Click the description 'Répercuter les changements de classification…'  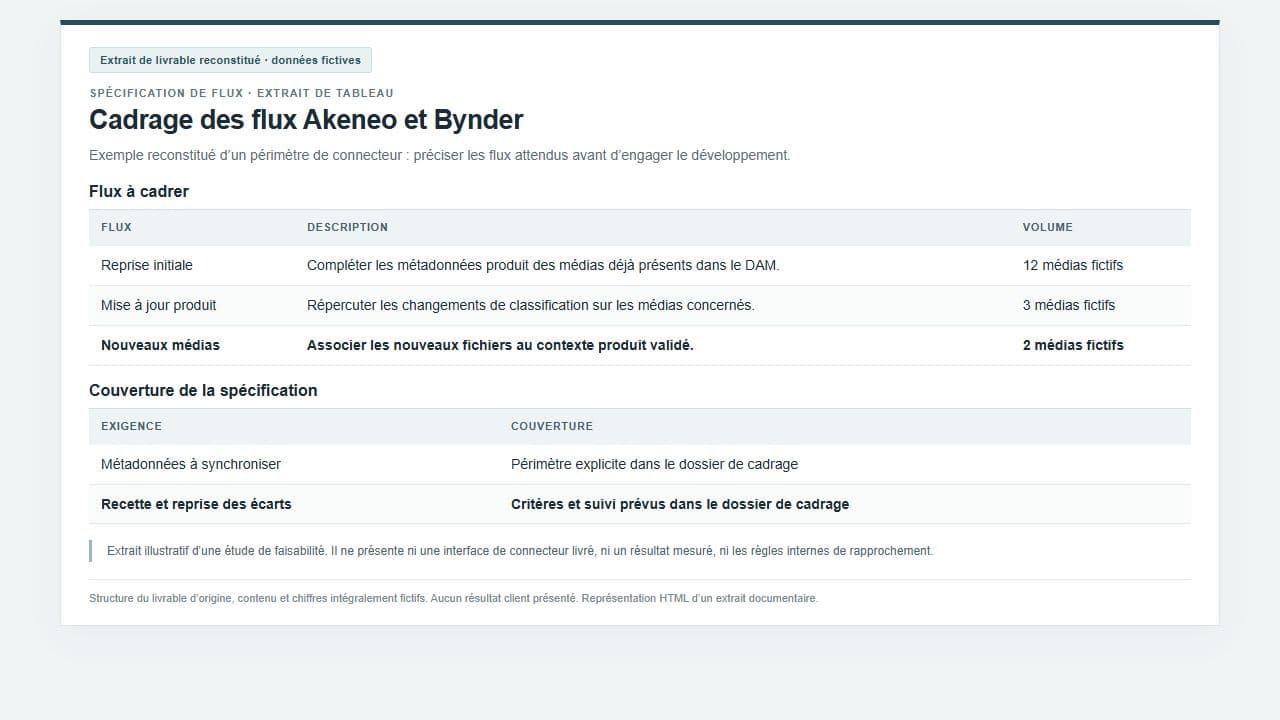530,305
